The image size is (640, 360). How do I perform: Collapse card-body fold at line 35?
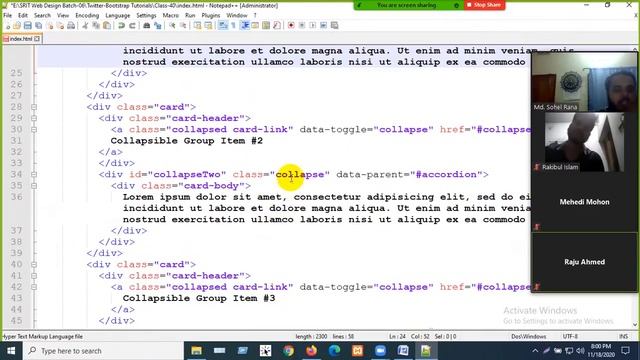point(34,186)
